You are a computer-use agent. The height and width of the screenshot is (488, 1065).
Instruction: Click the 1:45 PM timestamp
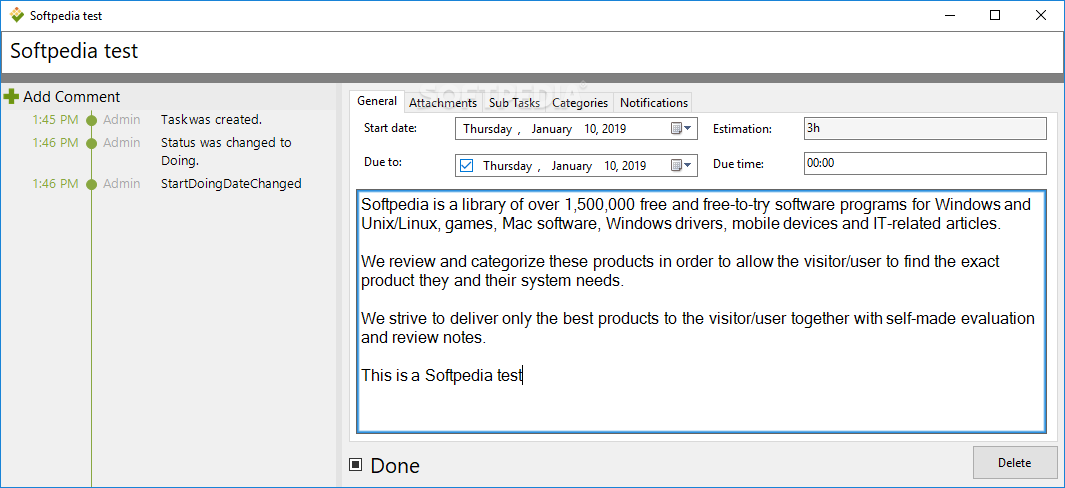[x=55, y=120]
